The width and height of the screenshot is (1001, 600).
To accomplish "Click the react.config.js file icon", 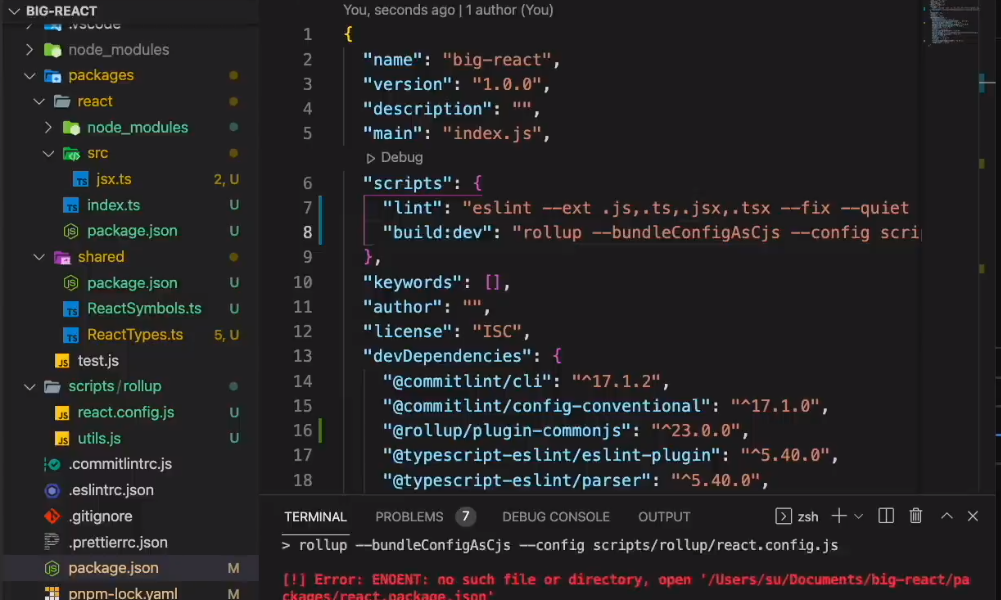I will coord(62,413).
